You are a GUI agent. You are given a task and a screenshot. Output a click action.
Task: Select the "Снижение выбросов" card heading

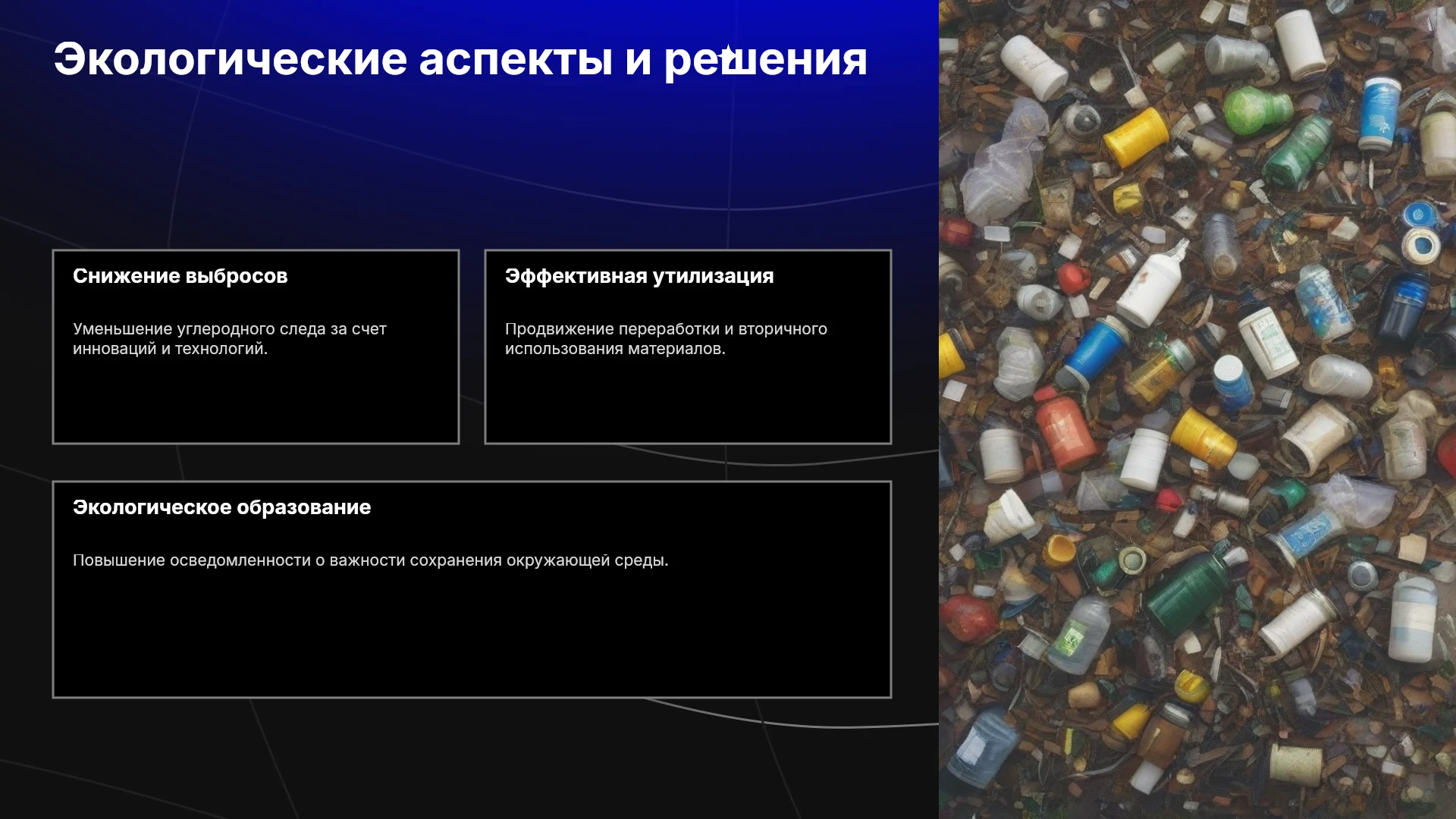(180, 276)
